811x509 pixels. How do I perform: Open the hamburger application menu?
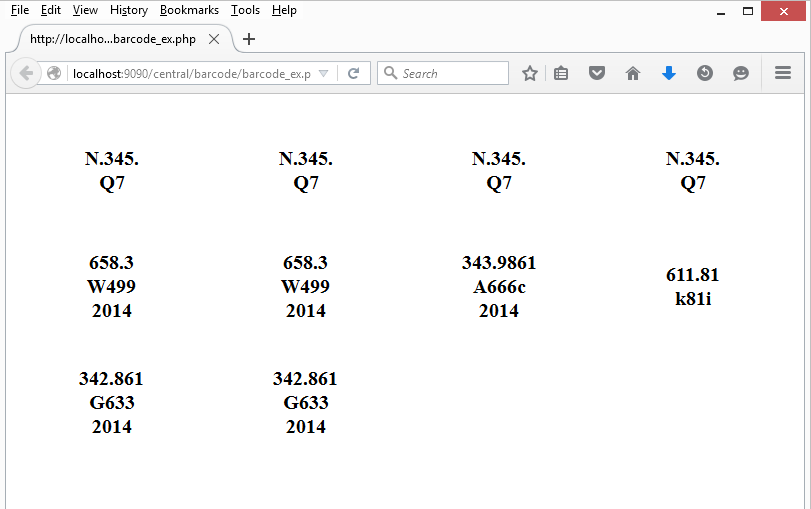click(x=783, y=73)
